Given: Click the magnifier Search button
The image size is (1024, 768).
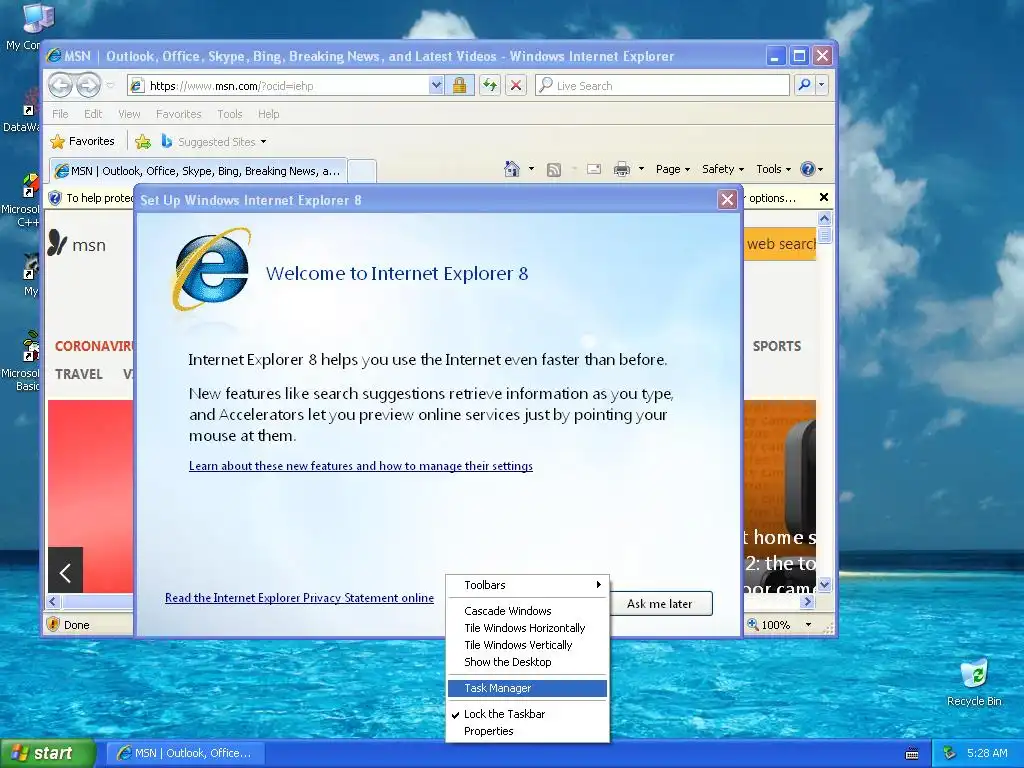Looking at the screenshot, I should pos(805,85).
